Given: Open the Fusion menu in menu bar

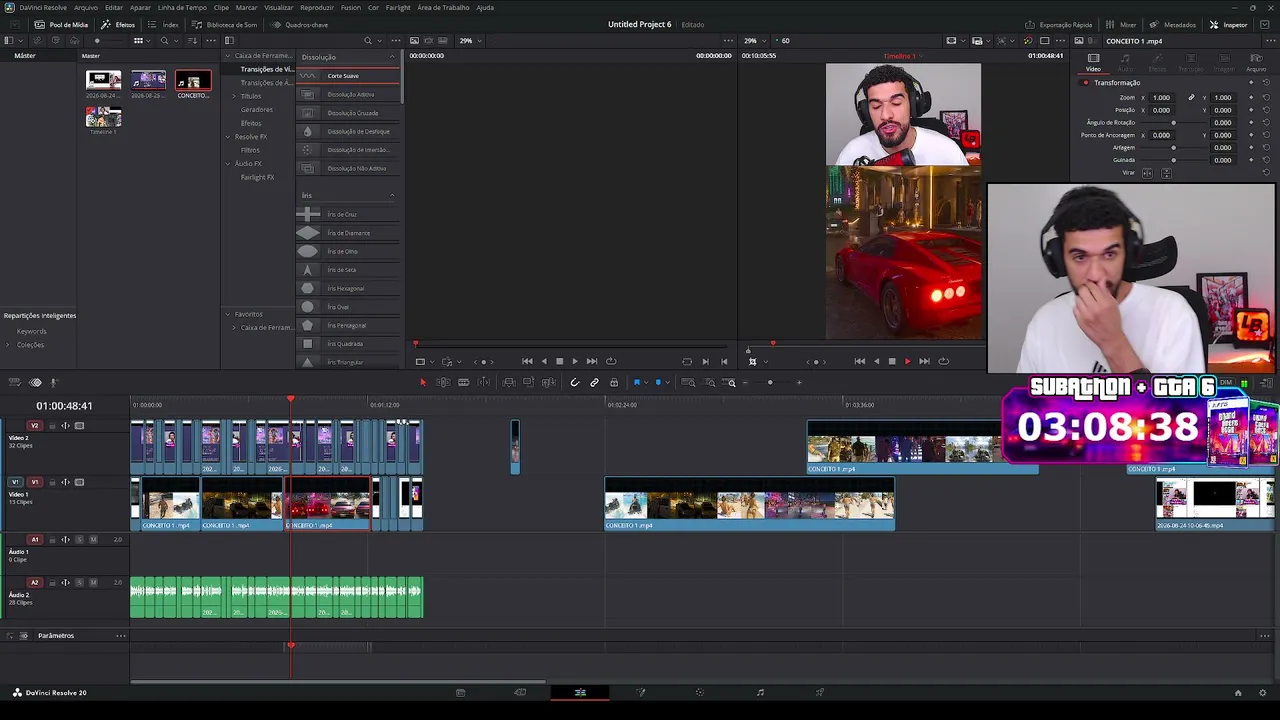Looking at the screenshot, I should pos(350,7).
